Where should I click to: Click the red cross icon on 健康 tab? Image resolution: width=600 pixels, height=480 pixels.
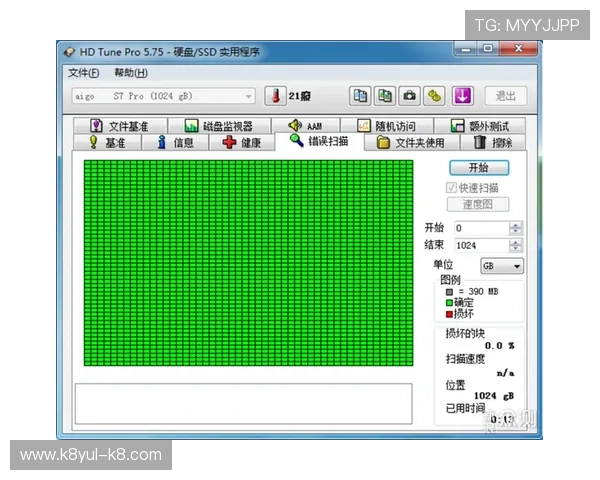pyautogui.click(x=229, y=142)
